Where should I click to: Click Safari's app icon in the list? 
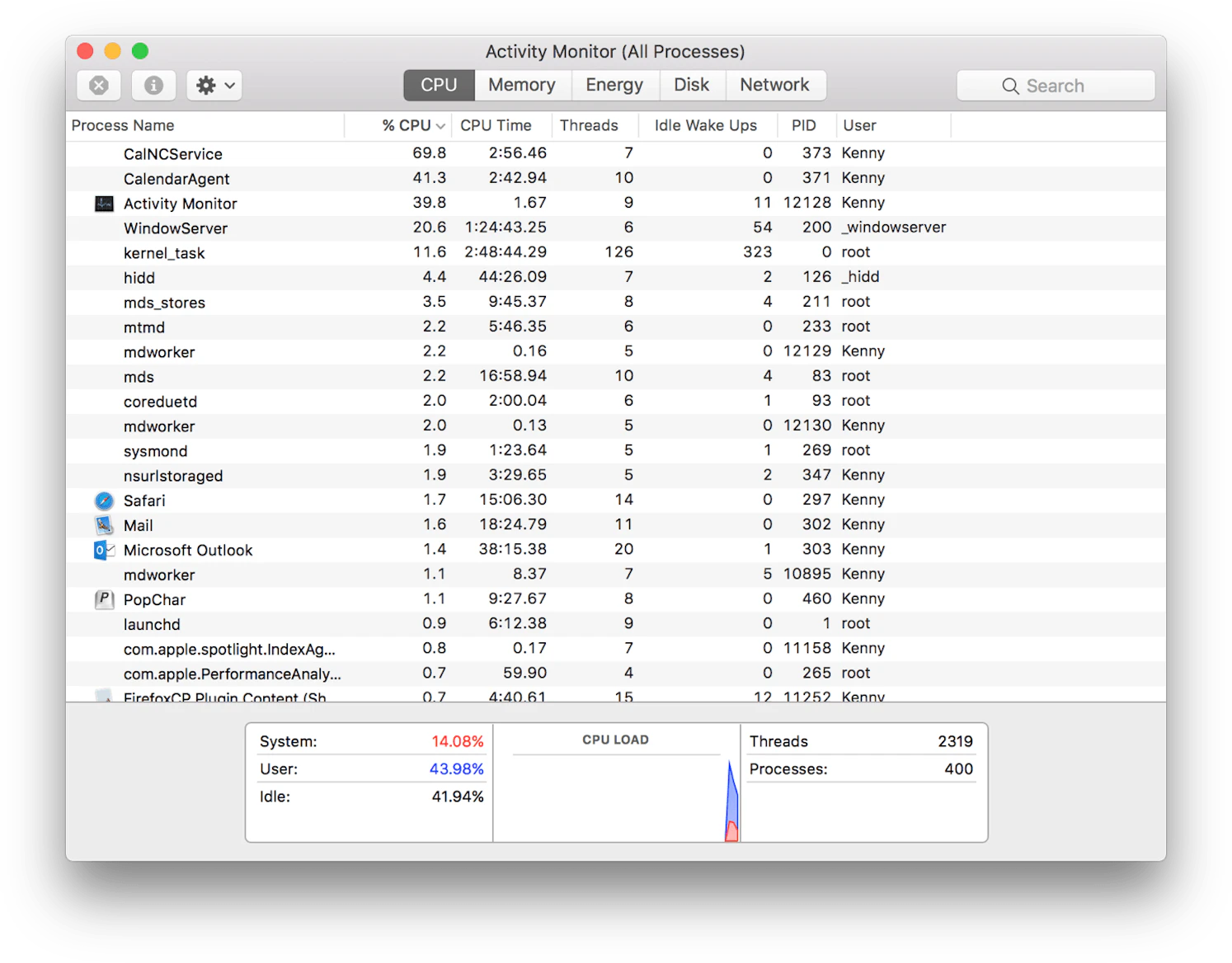[x=104, y=500]
